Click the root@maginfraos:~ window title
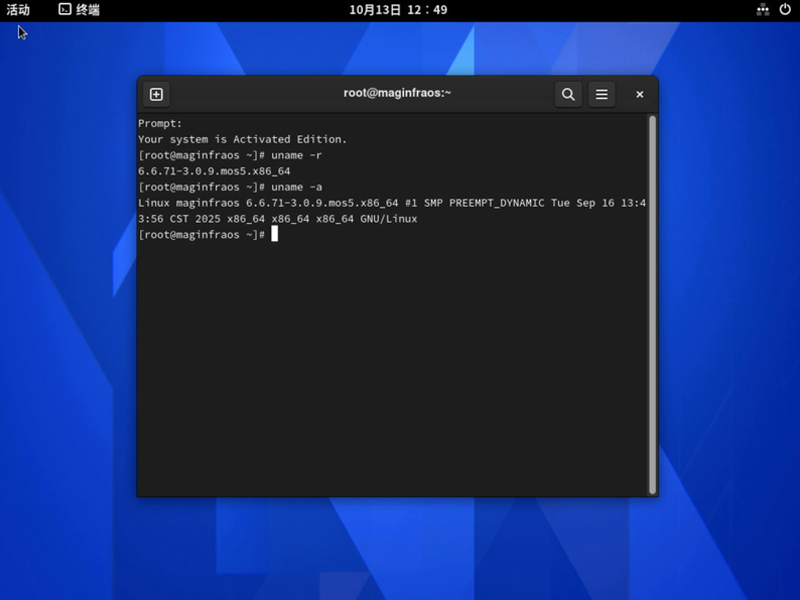The height and width of the screenshot is (600, 800). [x=397, y=93]
